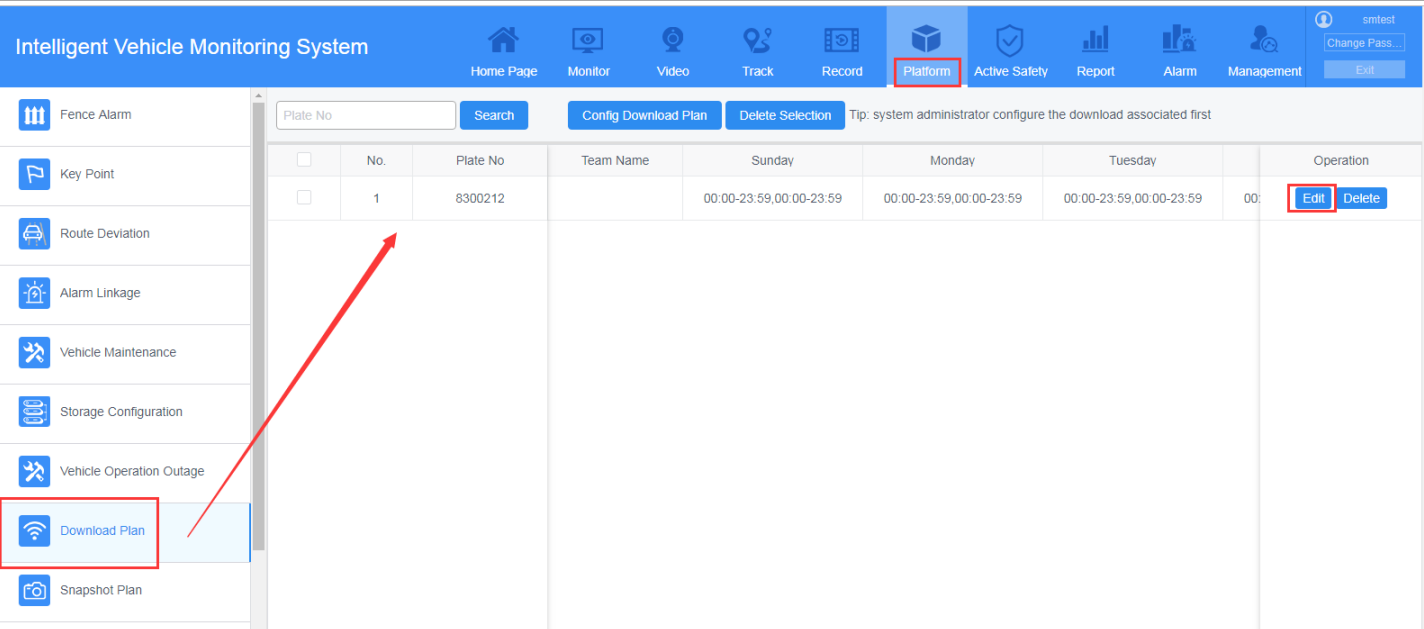This screenshot has height=629, width=1424.
Task: Click the Report bar-chart icon
Action: (1095, 40)
